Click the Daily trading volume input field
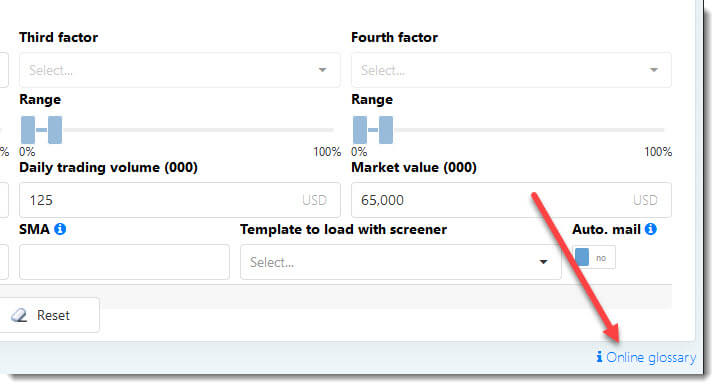 [x=179, y=200]
